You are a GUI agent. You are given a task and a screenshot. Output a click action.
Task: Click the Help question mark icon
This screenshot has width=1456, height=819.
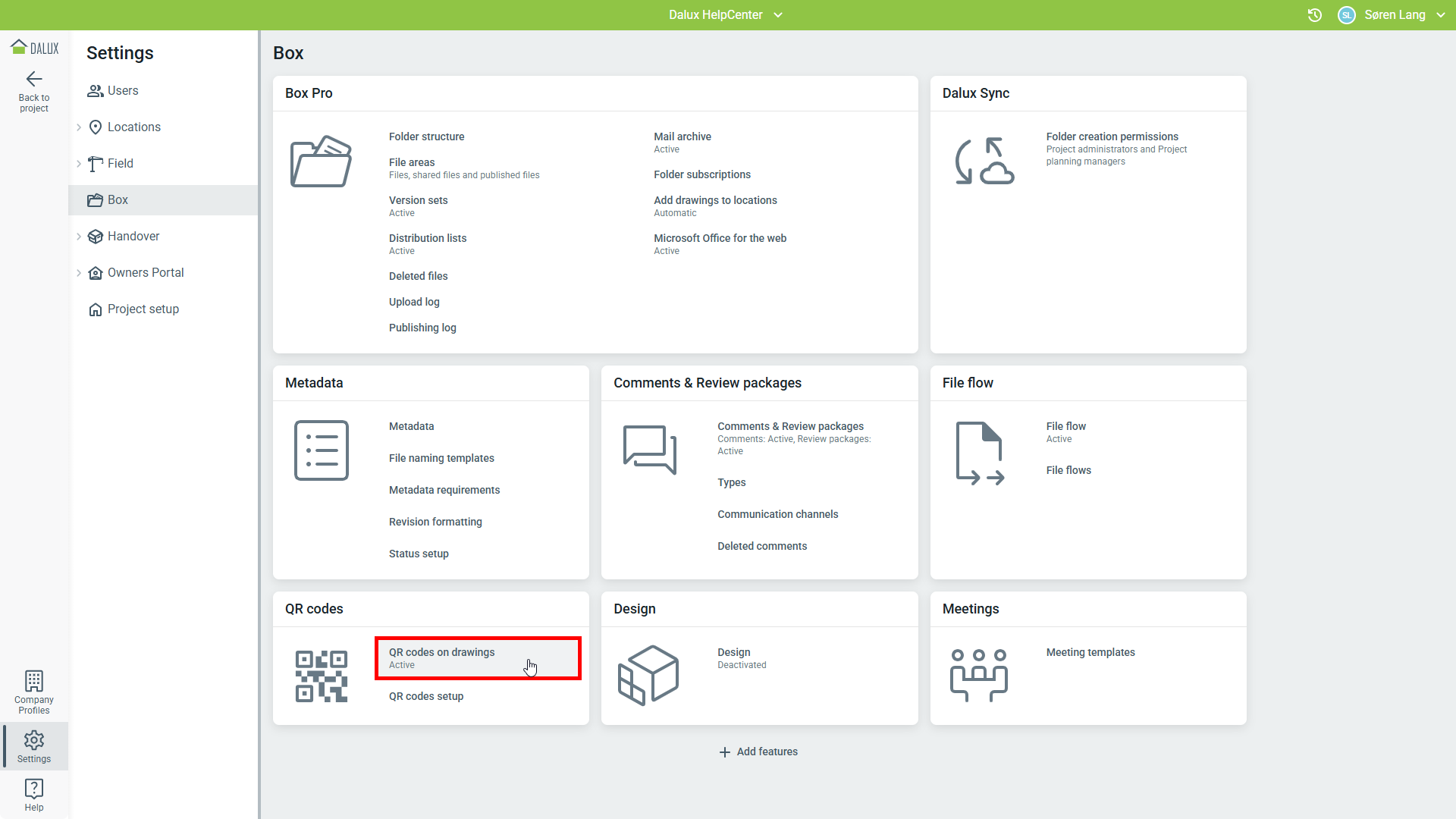[34, 789]
